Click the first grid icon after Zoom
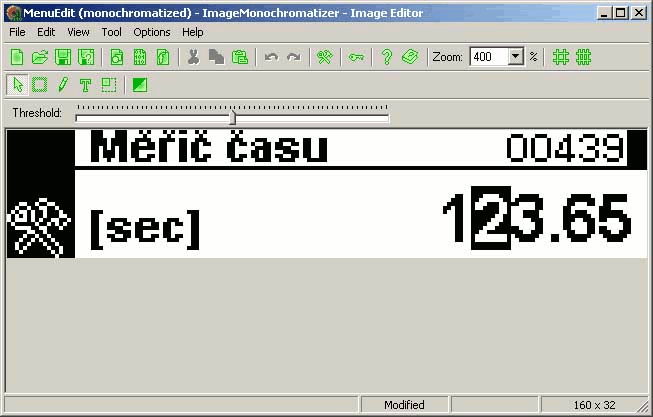The height and width of the screenshot is (417, 653). (561, 57)
